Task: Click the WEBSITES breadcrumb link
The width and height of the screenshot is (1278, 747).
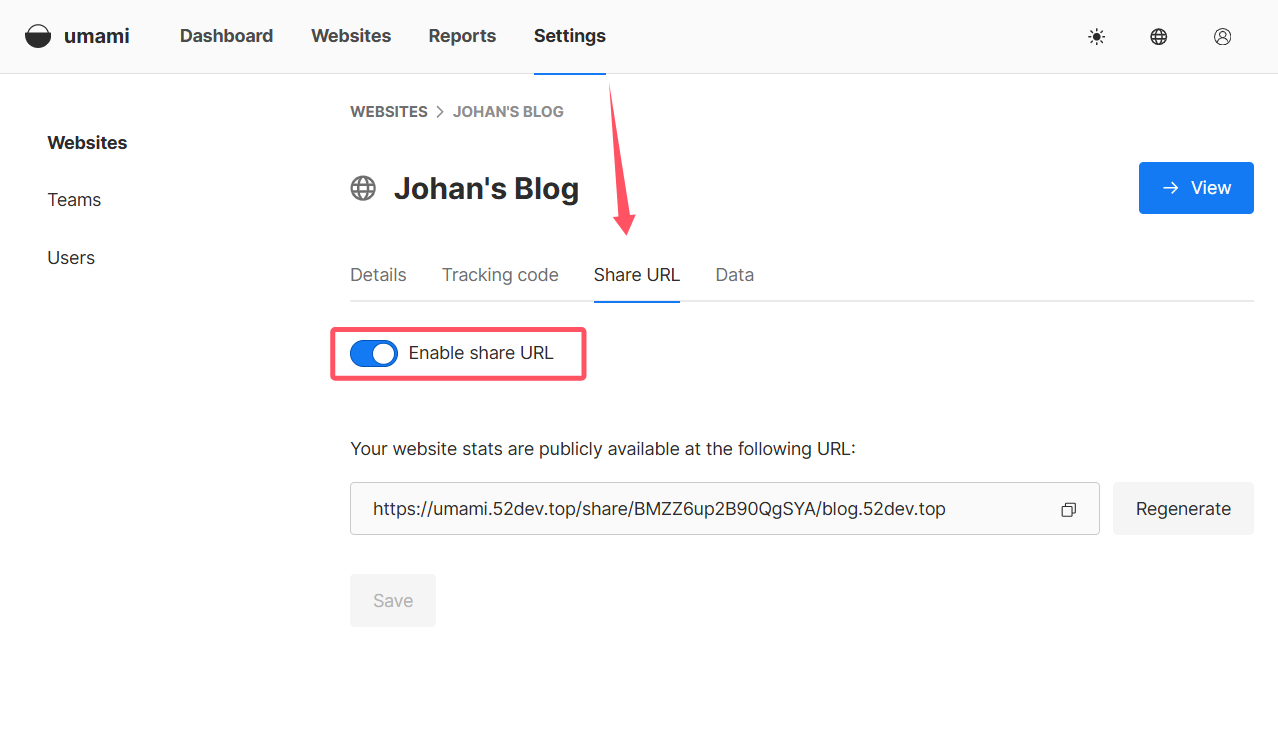Action: pos(388,112)
